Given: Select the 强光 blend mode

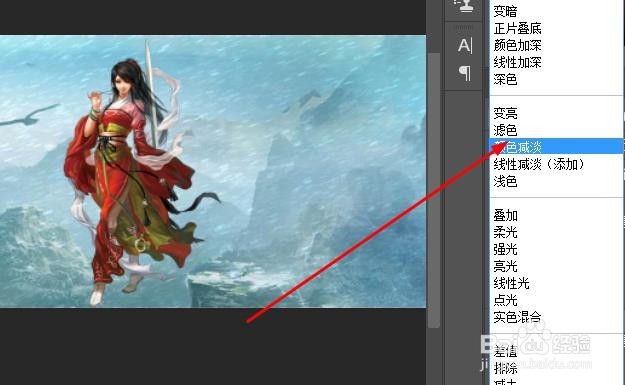Looking at the screenshot, I should click(505, 249).
